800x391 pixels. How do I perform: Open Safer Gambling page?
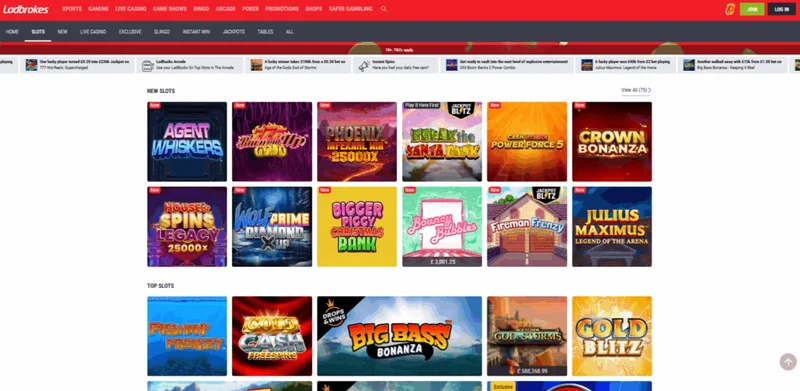click(x=351, y=9)
